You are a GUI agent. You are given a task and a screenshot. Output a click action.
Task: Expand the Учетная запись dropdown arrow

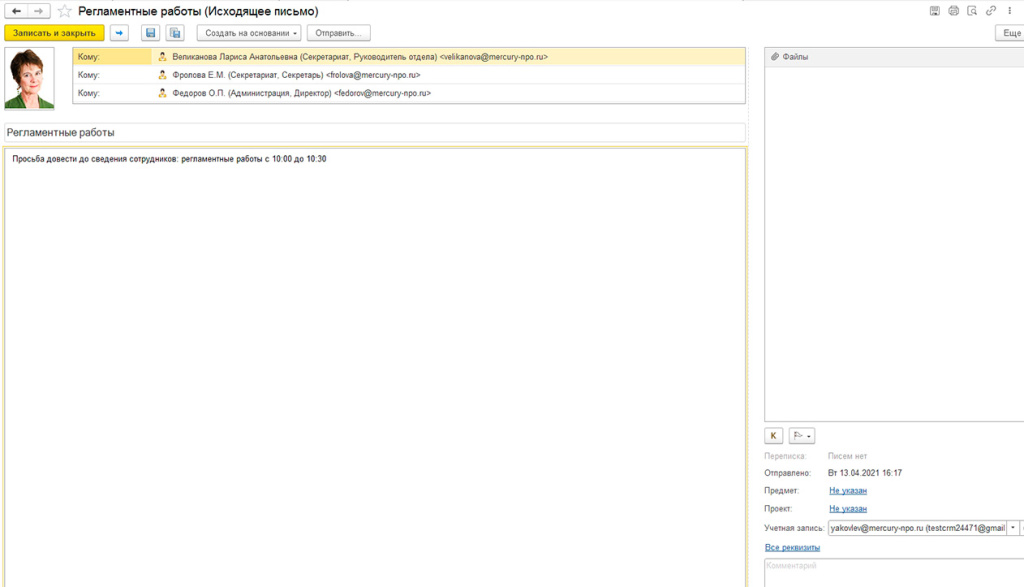(1013, 528)
